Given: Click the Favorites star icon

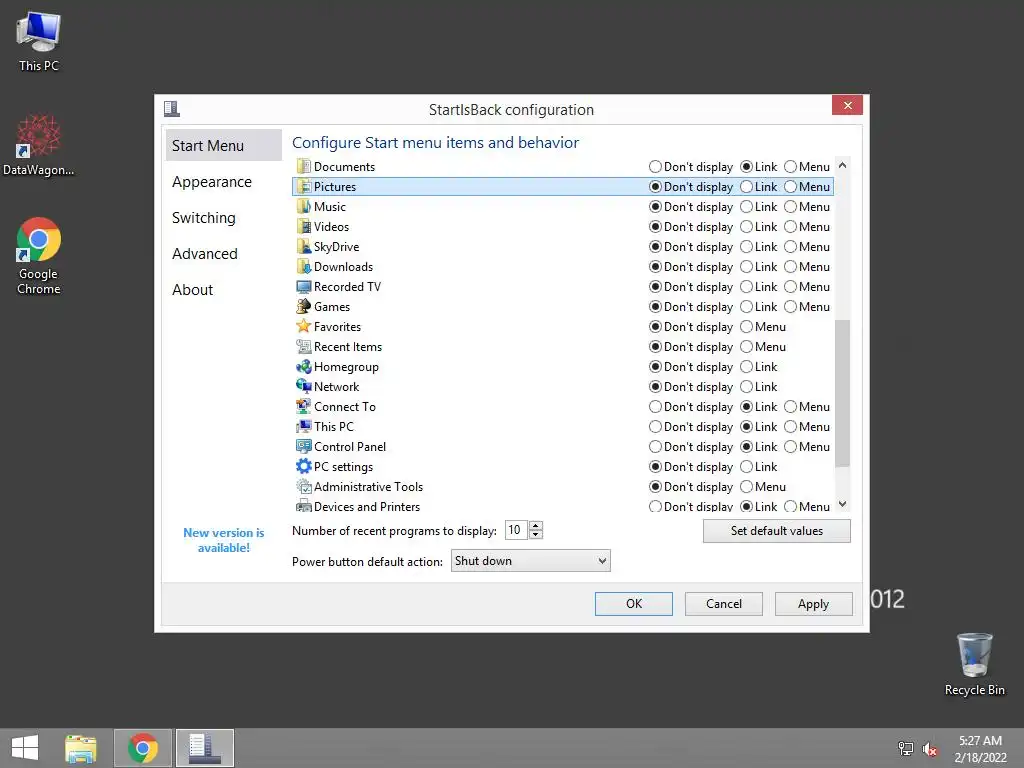Looking at the screenshot, I should 304,327.
